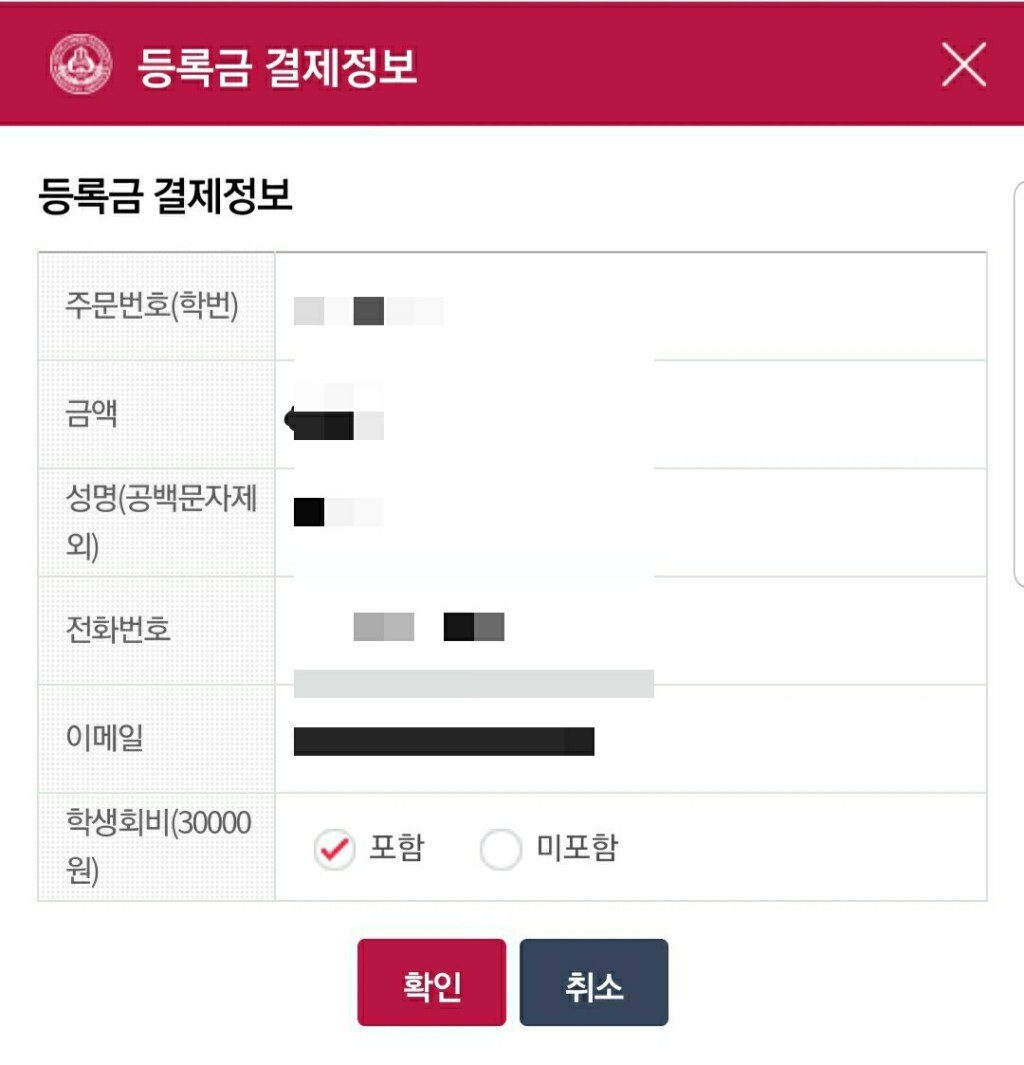The image size is (1024, 1065).
Task: Click the 성명(공백문자제외) label cell
Action: pos(157,522)
